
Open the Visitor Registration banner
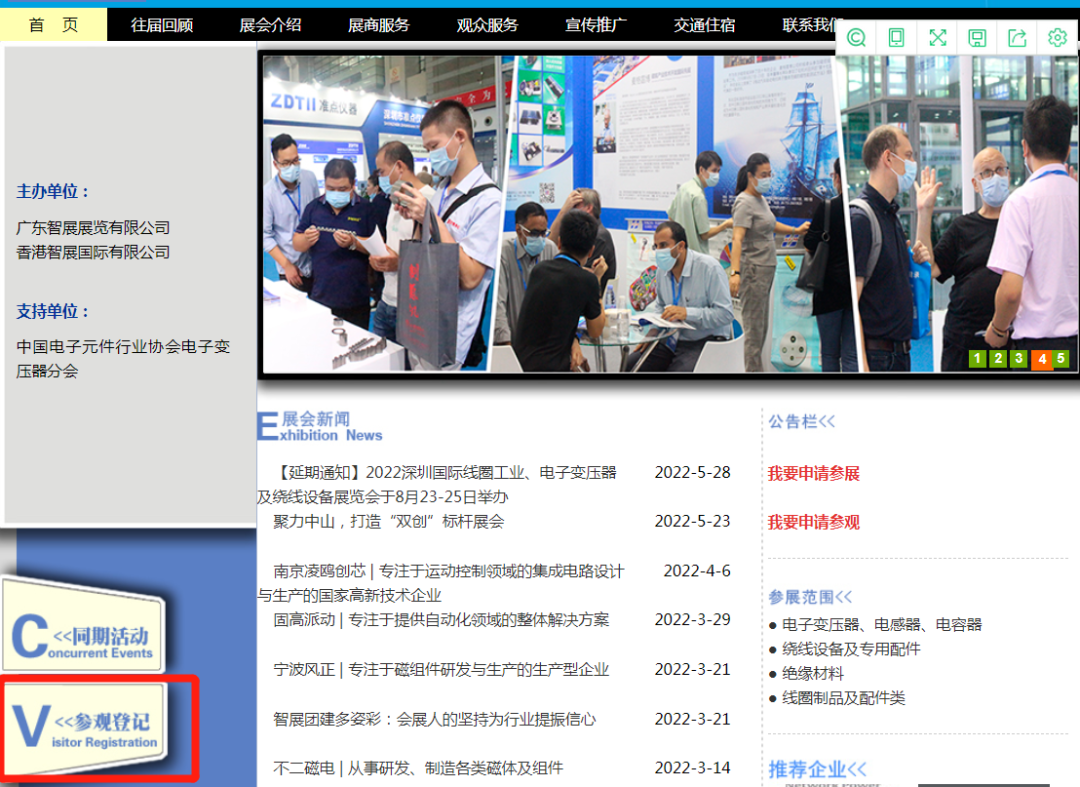pos(87,726)
